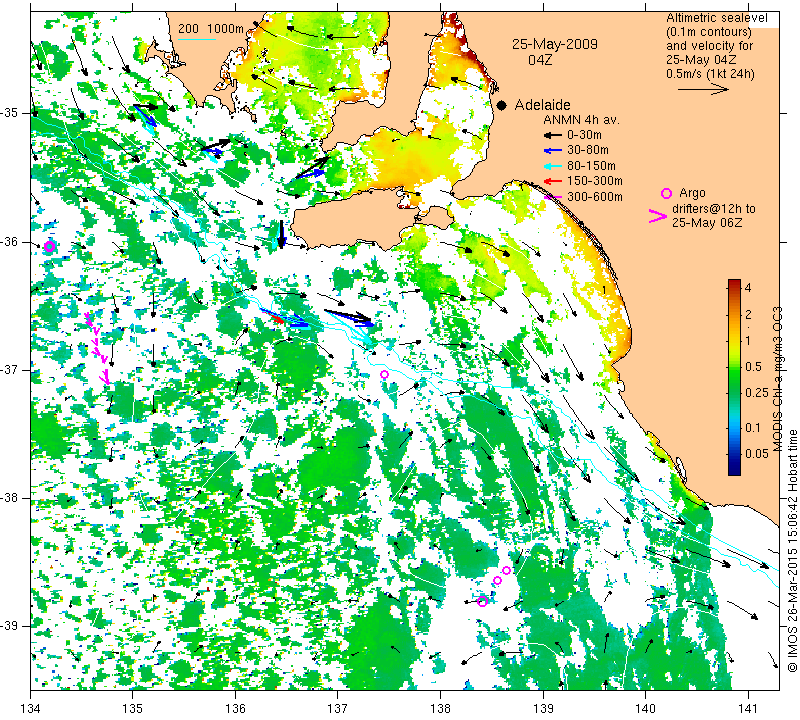800x720 pixels.
Task: Click the 137 longitude axis label
Action: click(338, 709)
